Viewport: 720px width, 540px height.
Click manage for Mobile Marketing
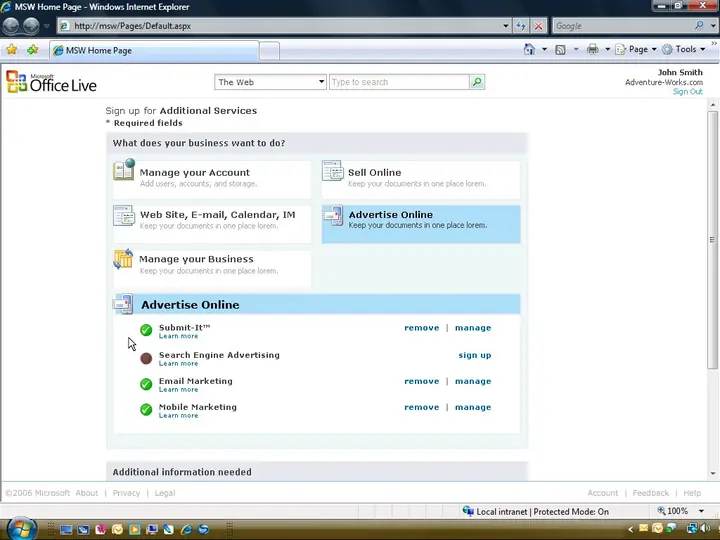473,407
